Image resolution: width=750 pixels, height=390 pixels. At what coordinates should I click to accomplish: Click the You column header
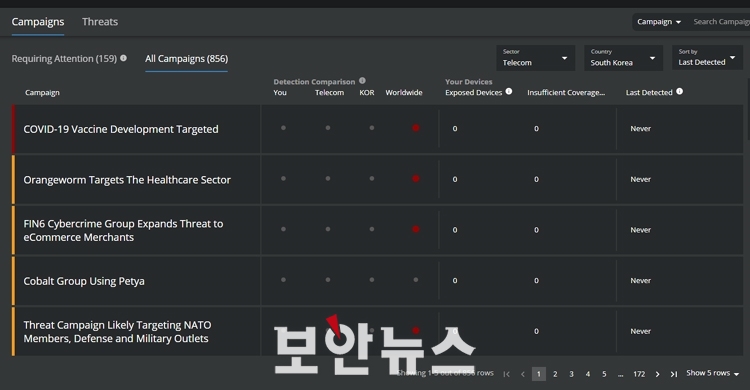[x=280, y=93]
